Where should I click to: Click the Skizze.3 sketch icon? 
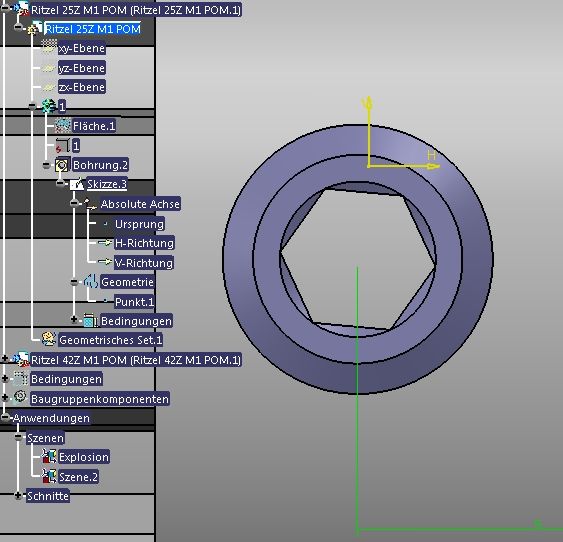tap(77, 184)
